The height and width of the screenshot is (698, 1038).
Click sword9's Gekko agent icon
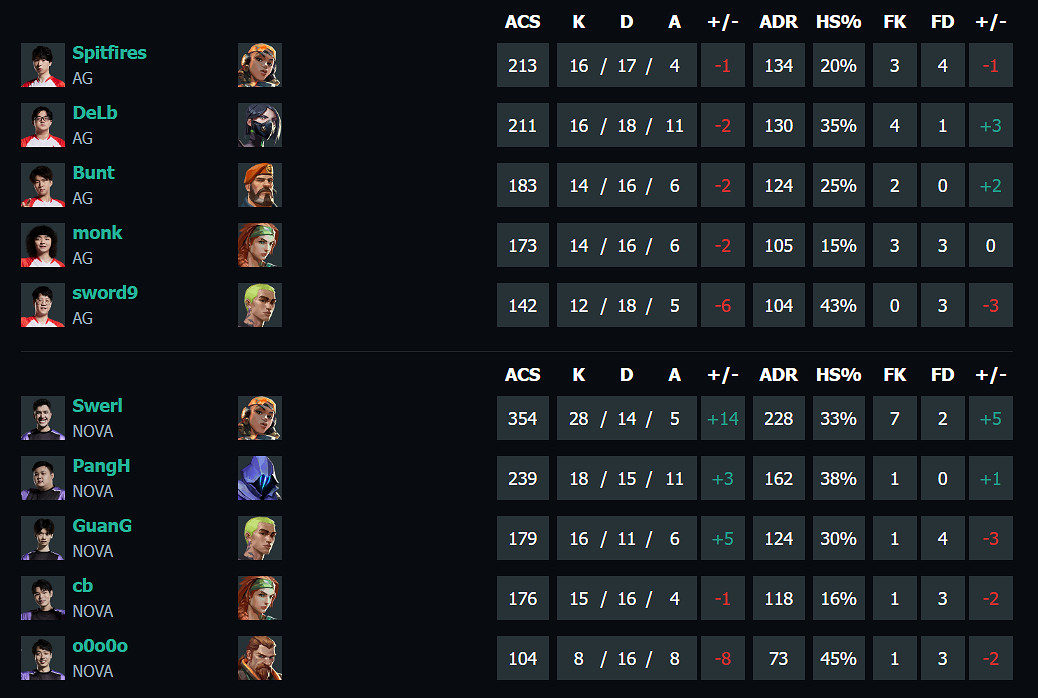click(260, 305)
